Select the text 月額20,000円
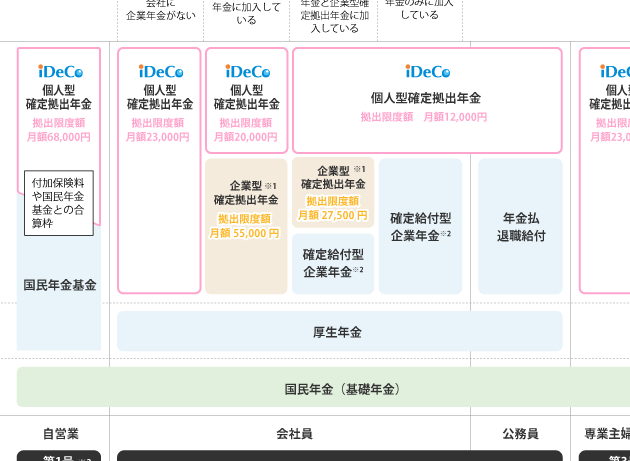The width and height of the screenshot is (630, 461). [245, 137]
